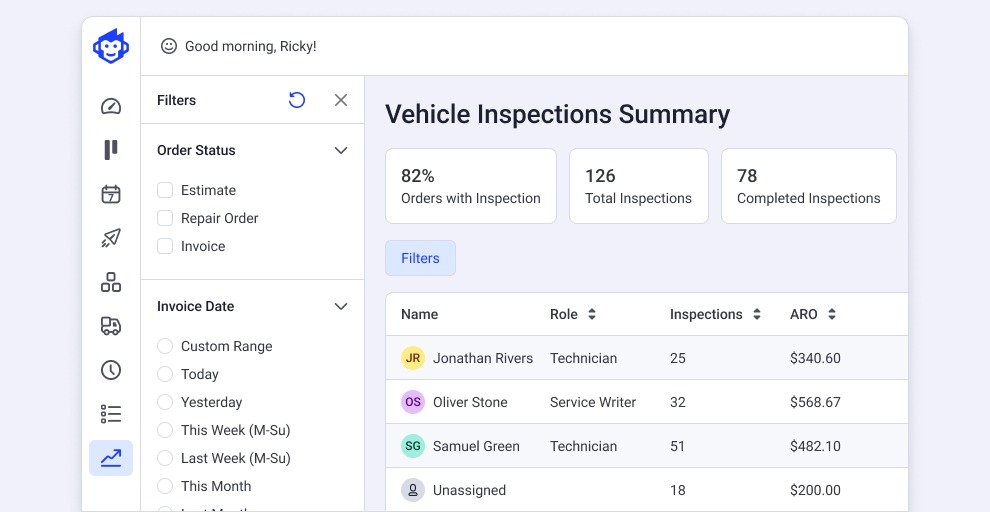Viewport: 990px width, 512px height.
Task: Open the job board columns icon
Action: (x=111, y=150)
